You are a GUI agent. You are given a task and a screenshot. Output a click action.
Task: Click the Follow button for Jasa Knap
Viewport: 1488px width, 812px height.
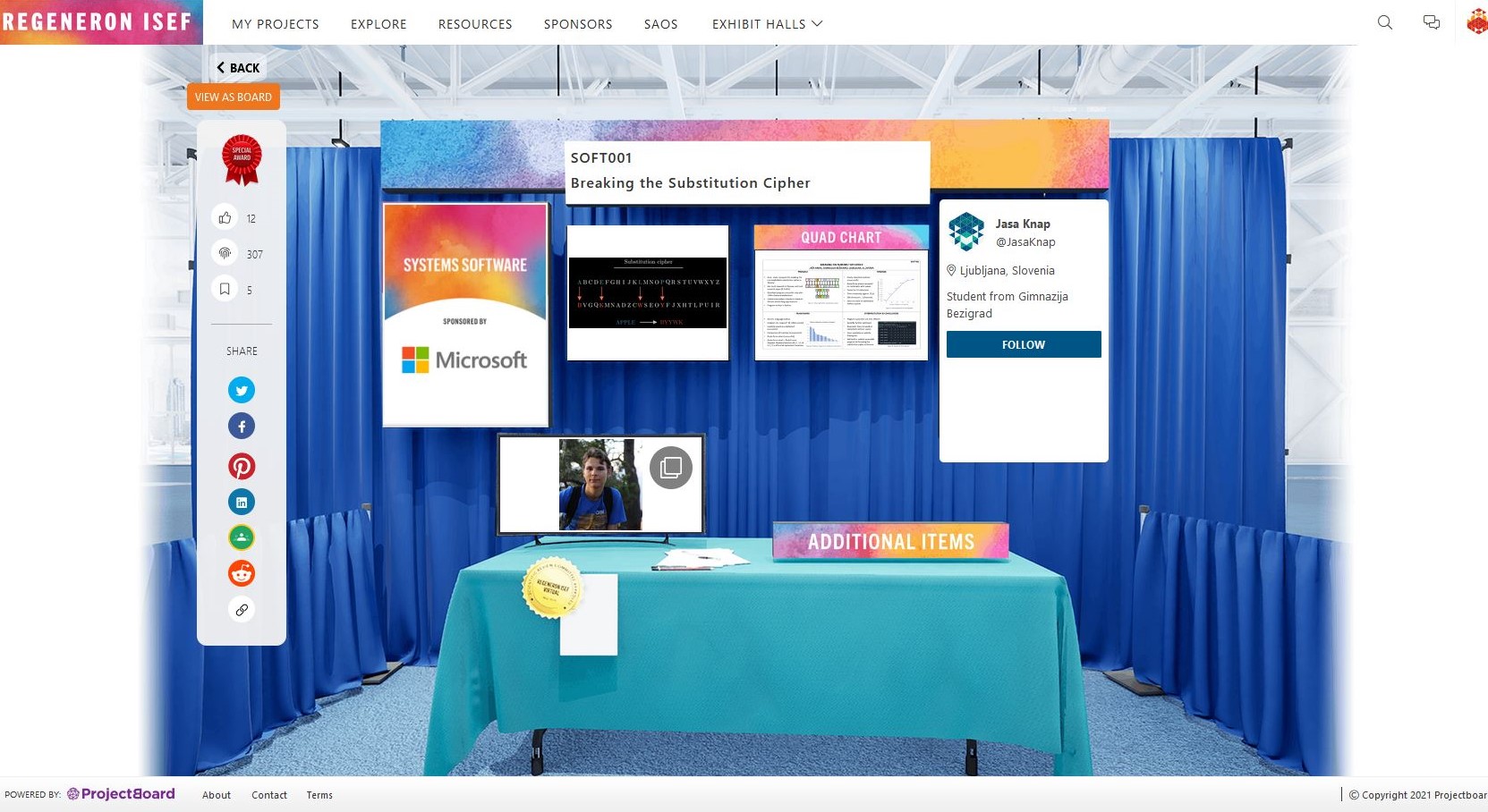tap(1024, 344)
